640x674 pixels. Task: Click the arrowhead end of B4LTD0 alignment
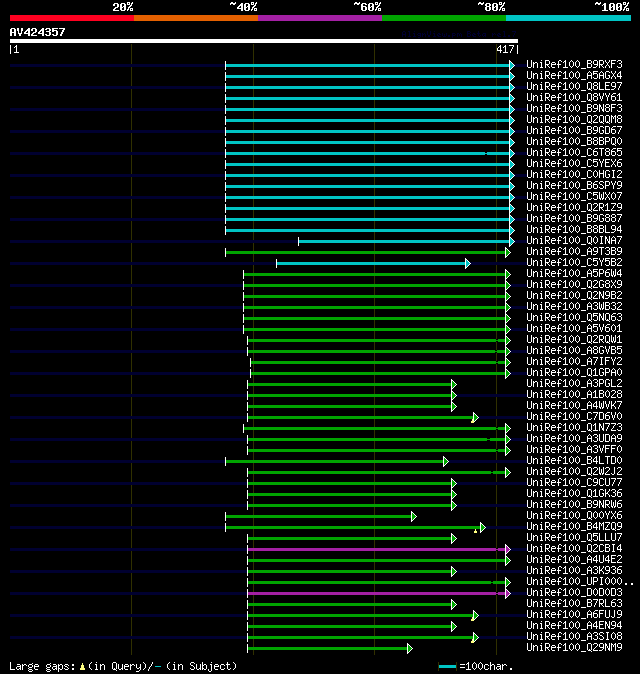coord(446,462)
